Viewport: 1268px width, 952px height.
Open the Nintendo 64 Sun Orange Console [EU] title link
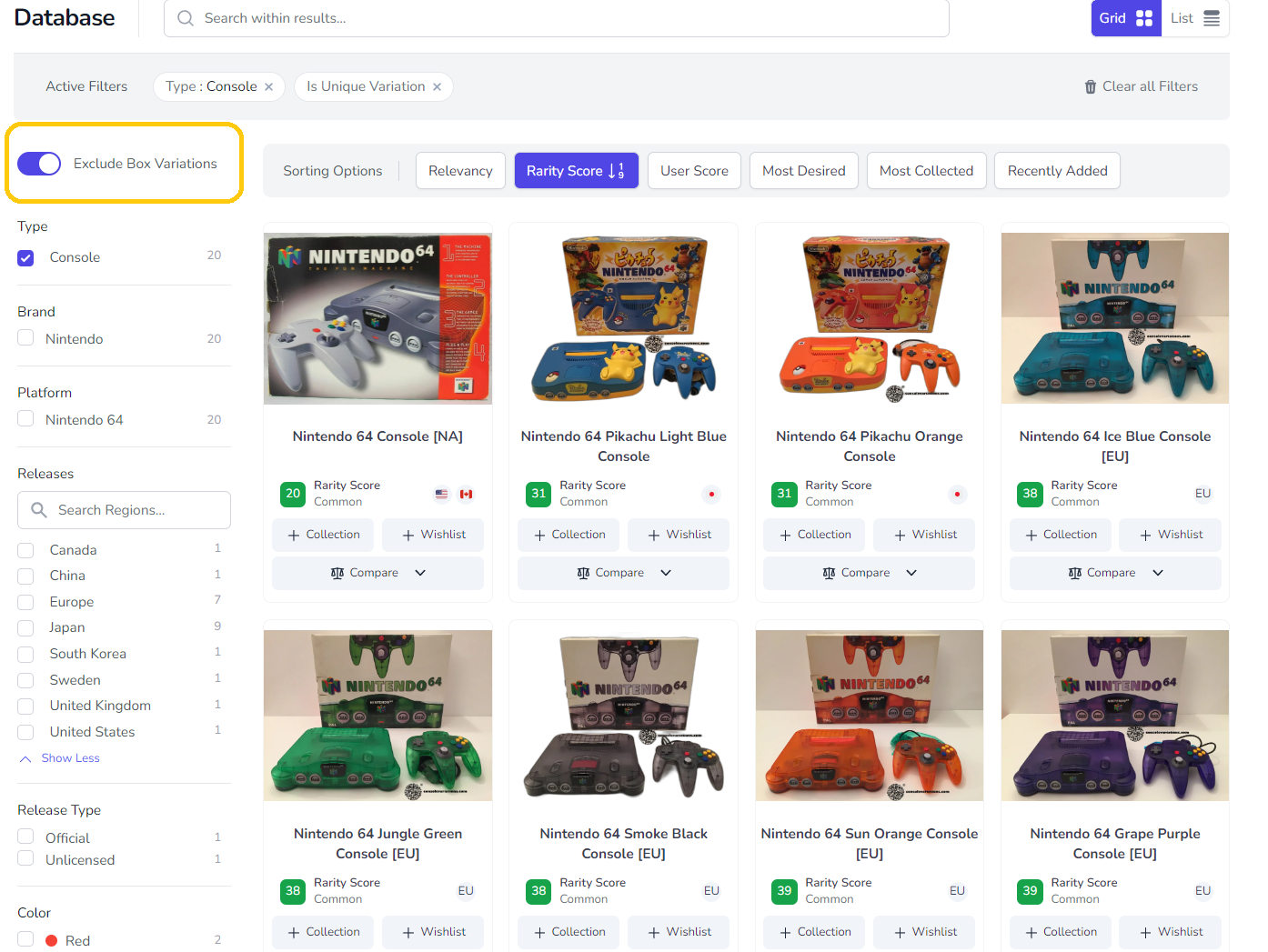(870, 844)
